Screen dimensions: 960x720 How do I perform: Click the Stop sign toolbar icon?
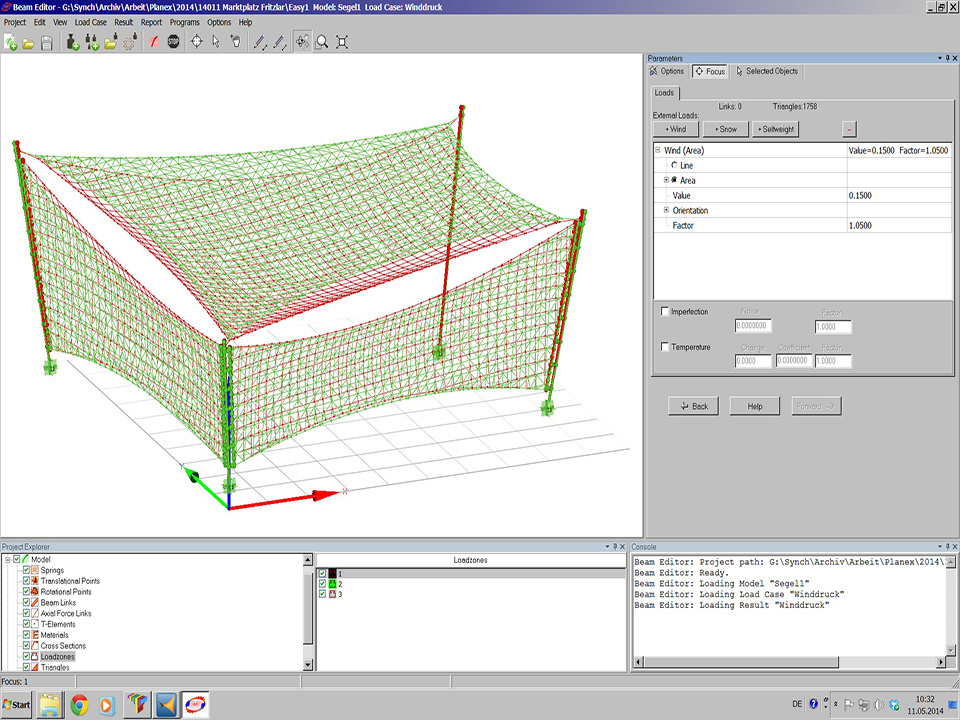coord(173,42)
